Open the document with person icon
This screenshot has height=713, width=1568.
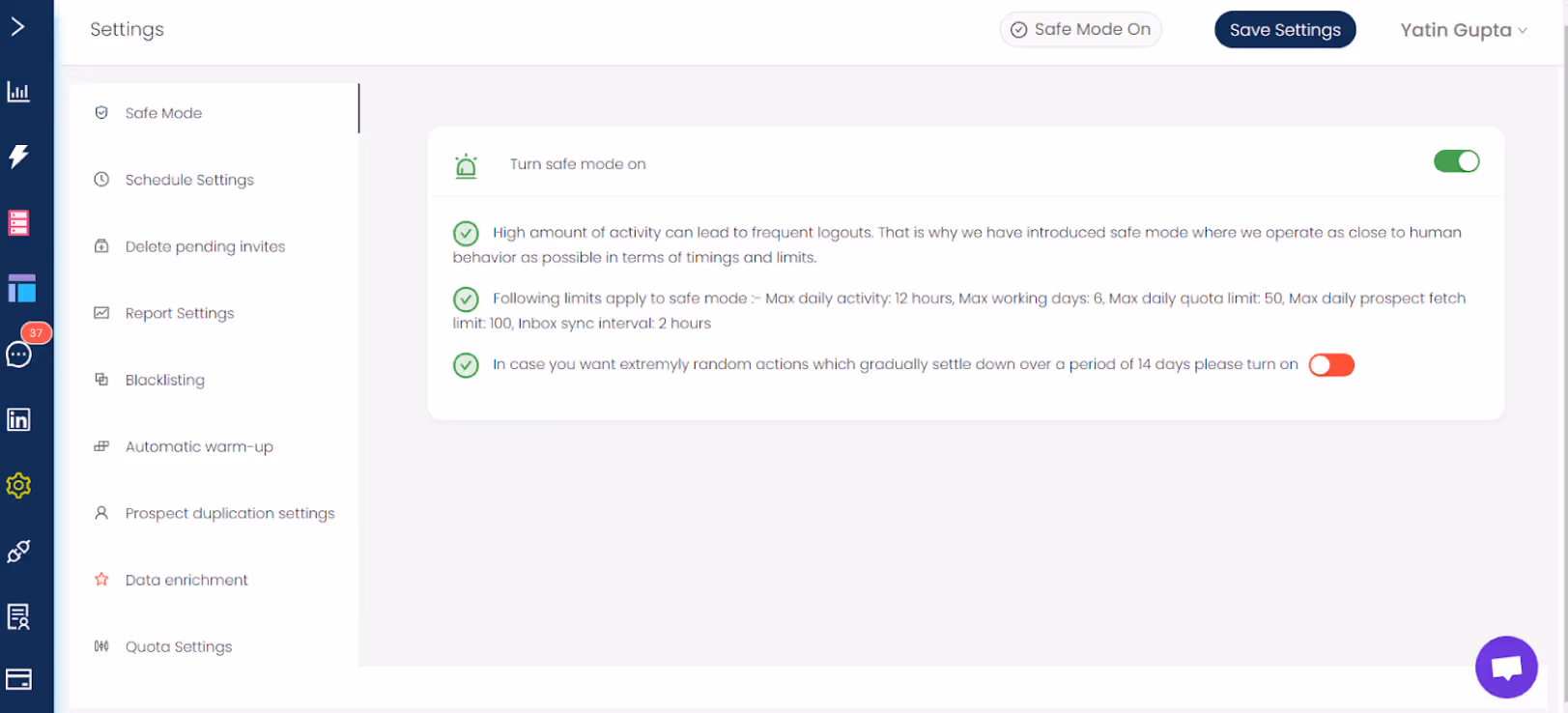18,616
